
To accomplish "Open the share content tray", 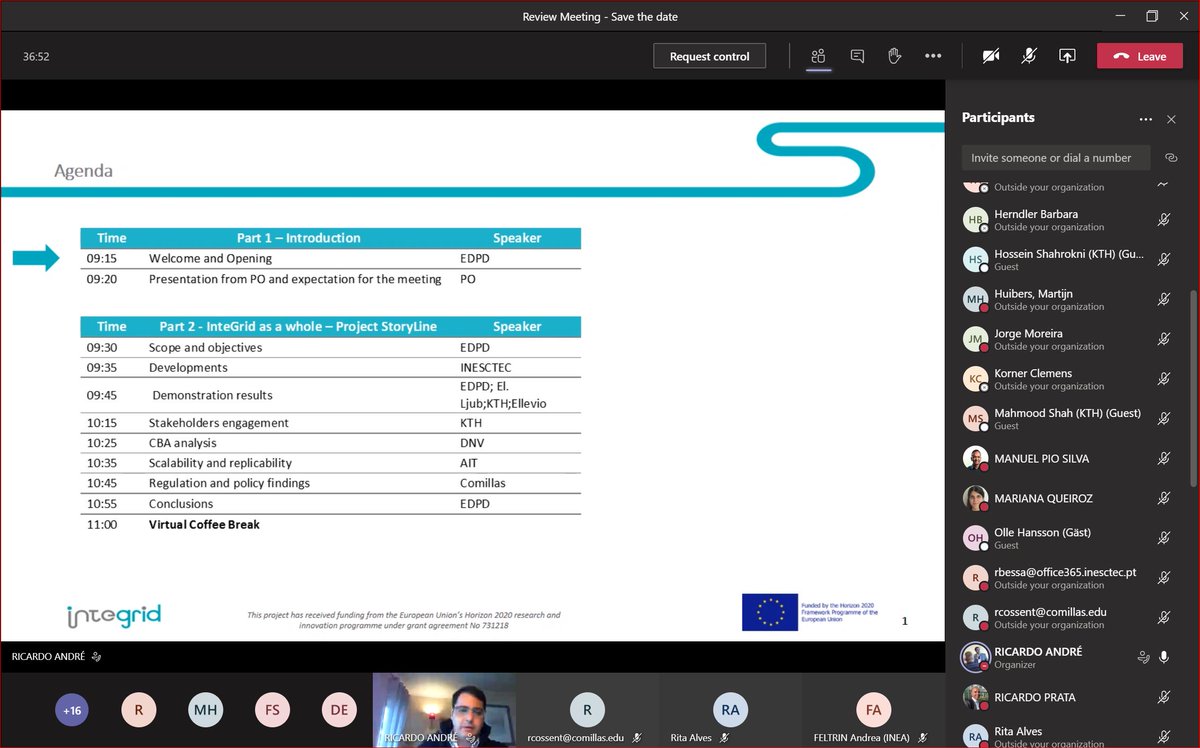I will (1067, 56).
